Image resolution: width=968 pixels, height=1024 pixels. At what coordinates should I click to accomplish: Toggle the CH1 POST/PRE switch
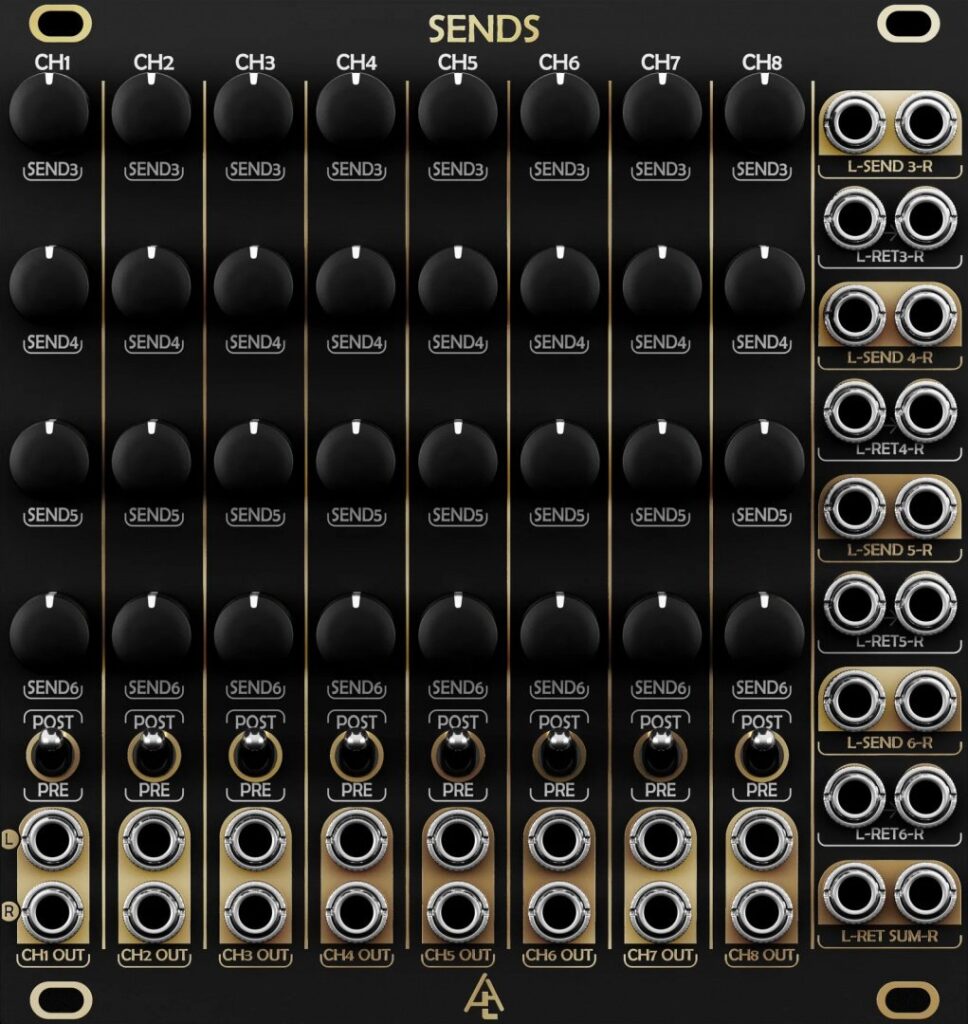point(49,756)
